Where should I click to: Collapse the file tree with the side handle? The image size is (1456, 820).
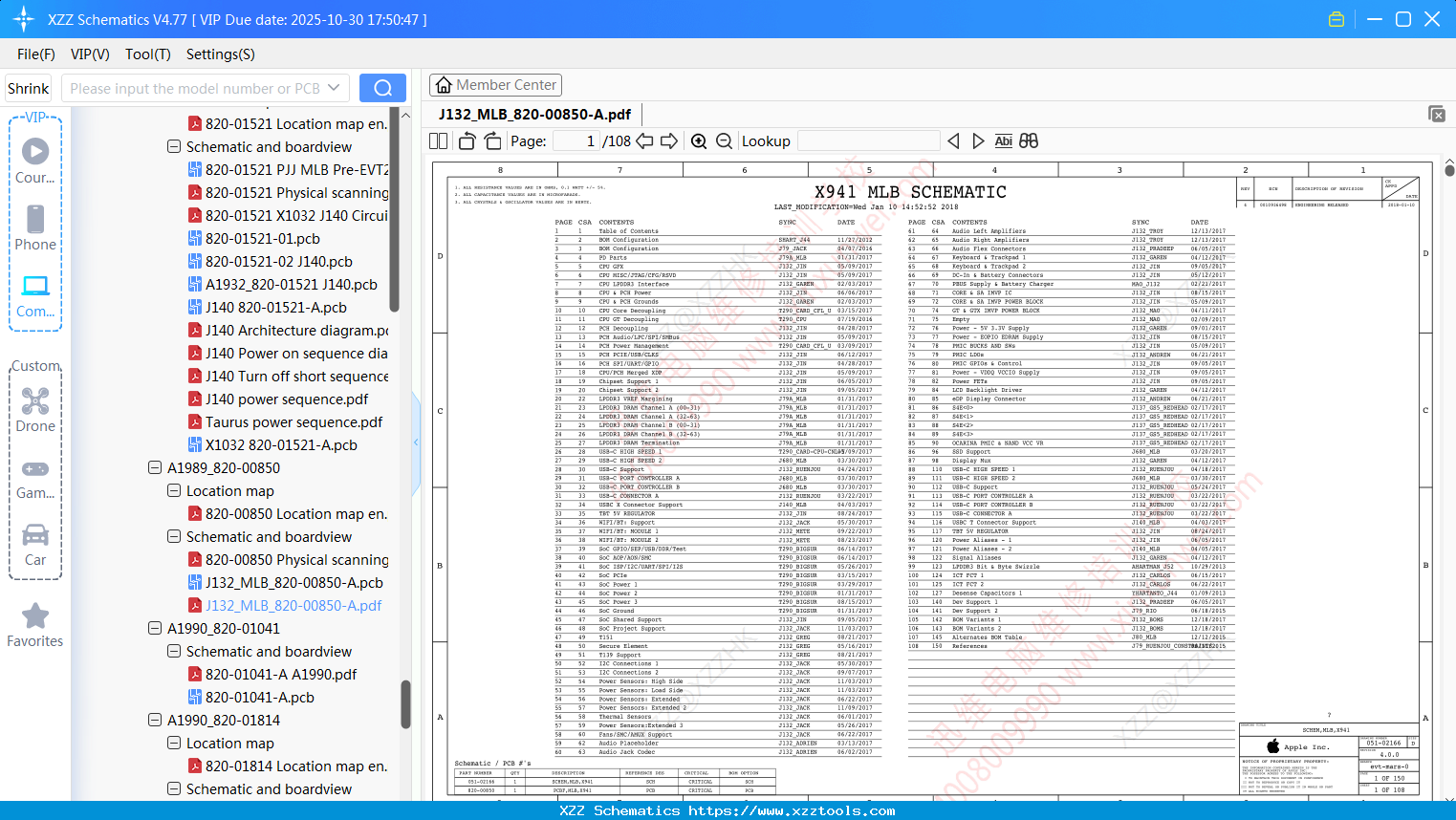point(416,442)
